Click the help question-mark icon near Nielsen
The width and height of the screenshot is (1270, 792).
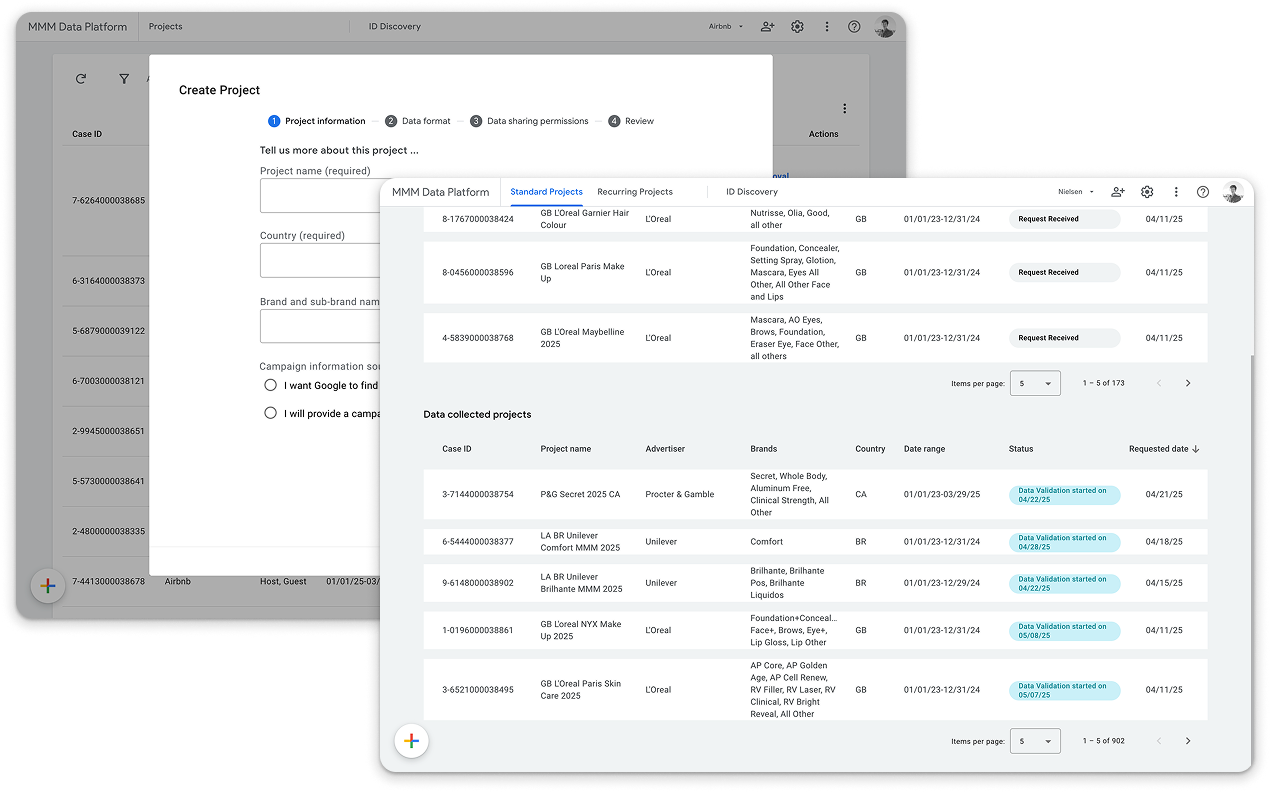1203,191
